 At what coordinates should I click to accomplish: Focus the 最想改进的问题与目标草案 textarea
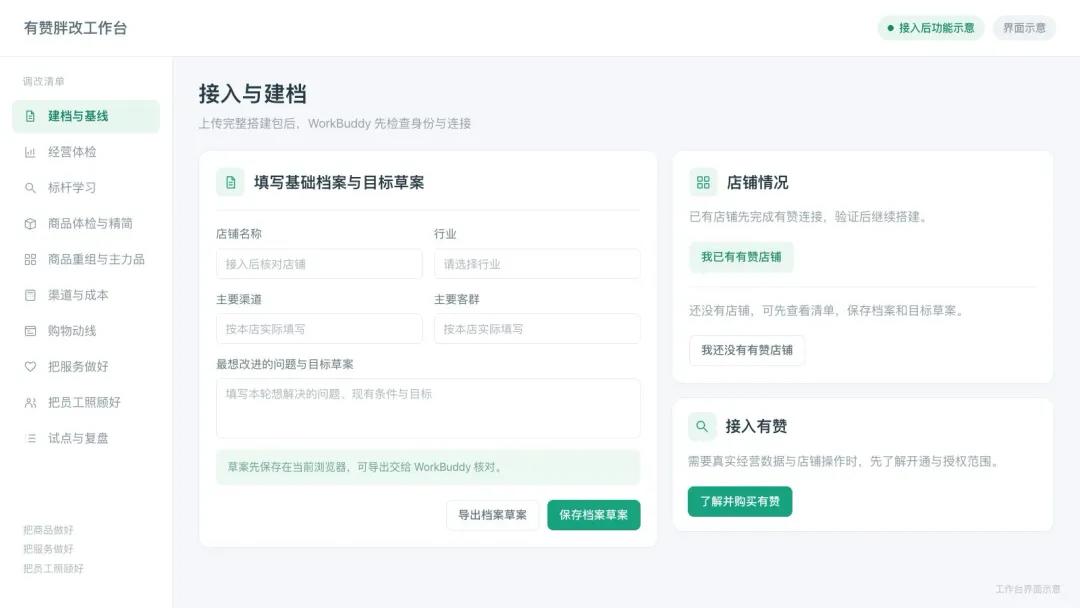[428, 408]
